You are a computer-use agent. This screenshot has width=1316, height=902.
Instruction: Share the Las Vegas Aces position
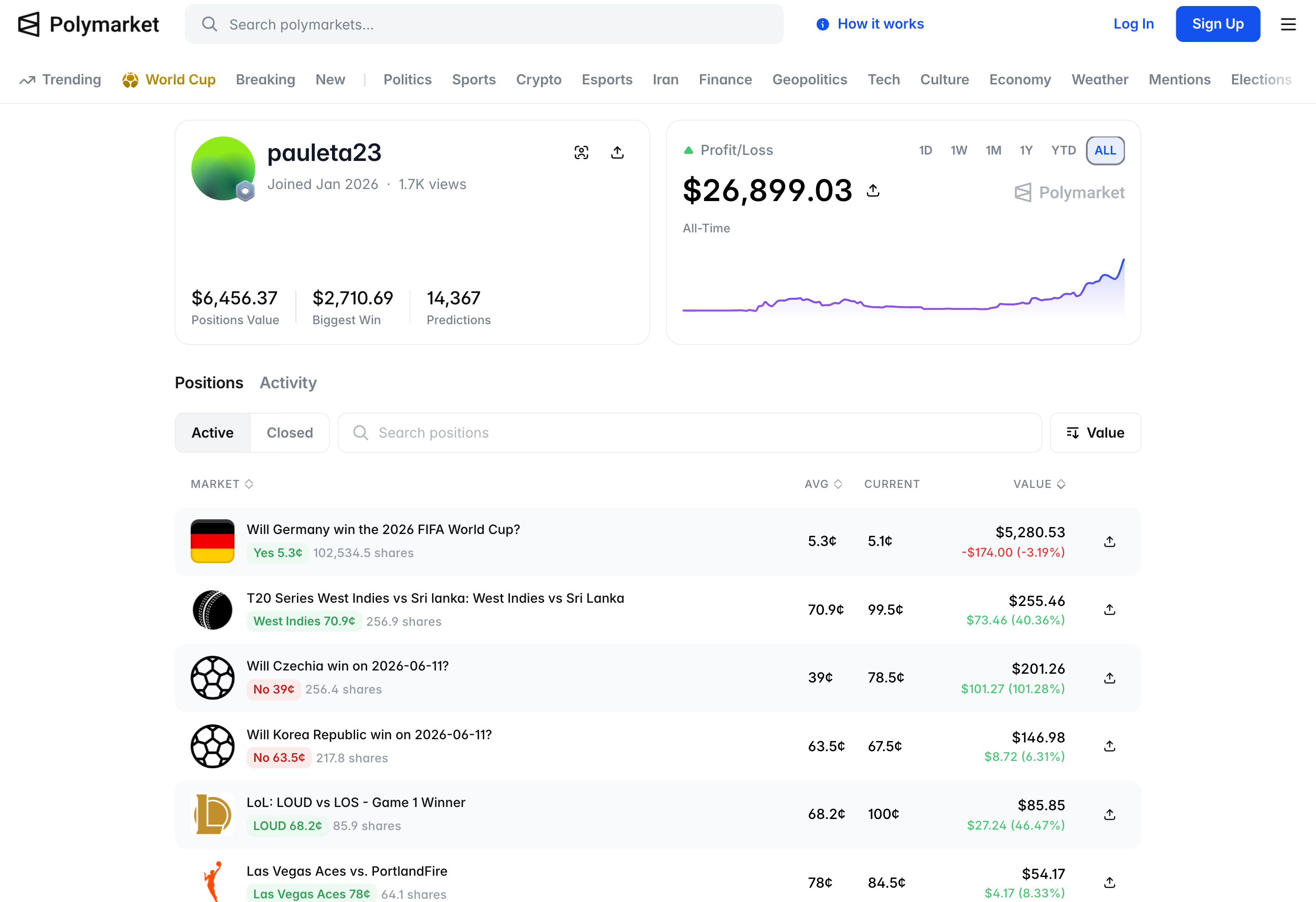point(1109,883)
